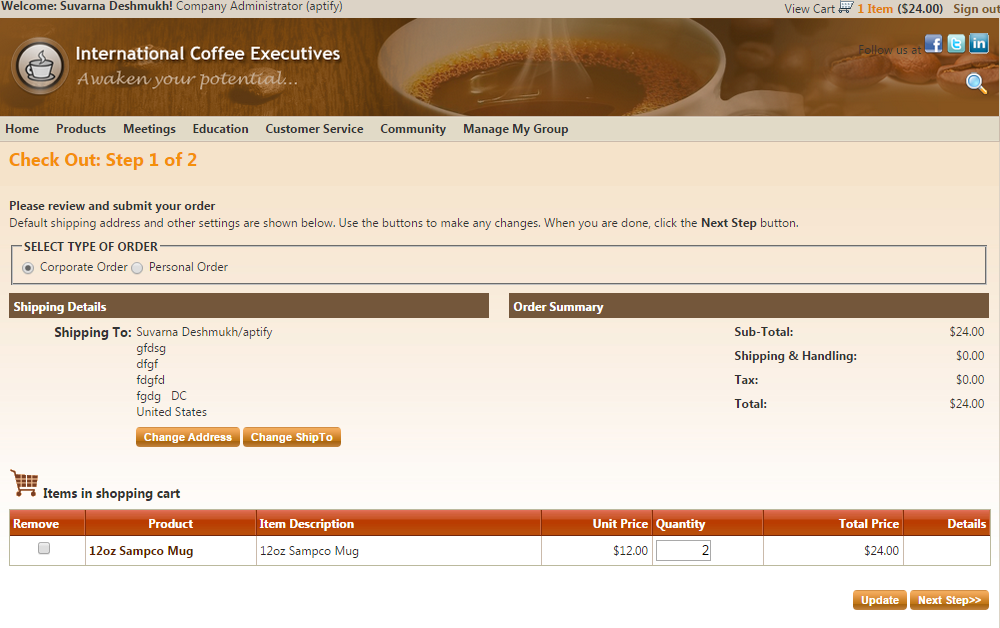Click the United States address line
This screenshot has width=1000, height=628.
tap(172, 412)
